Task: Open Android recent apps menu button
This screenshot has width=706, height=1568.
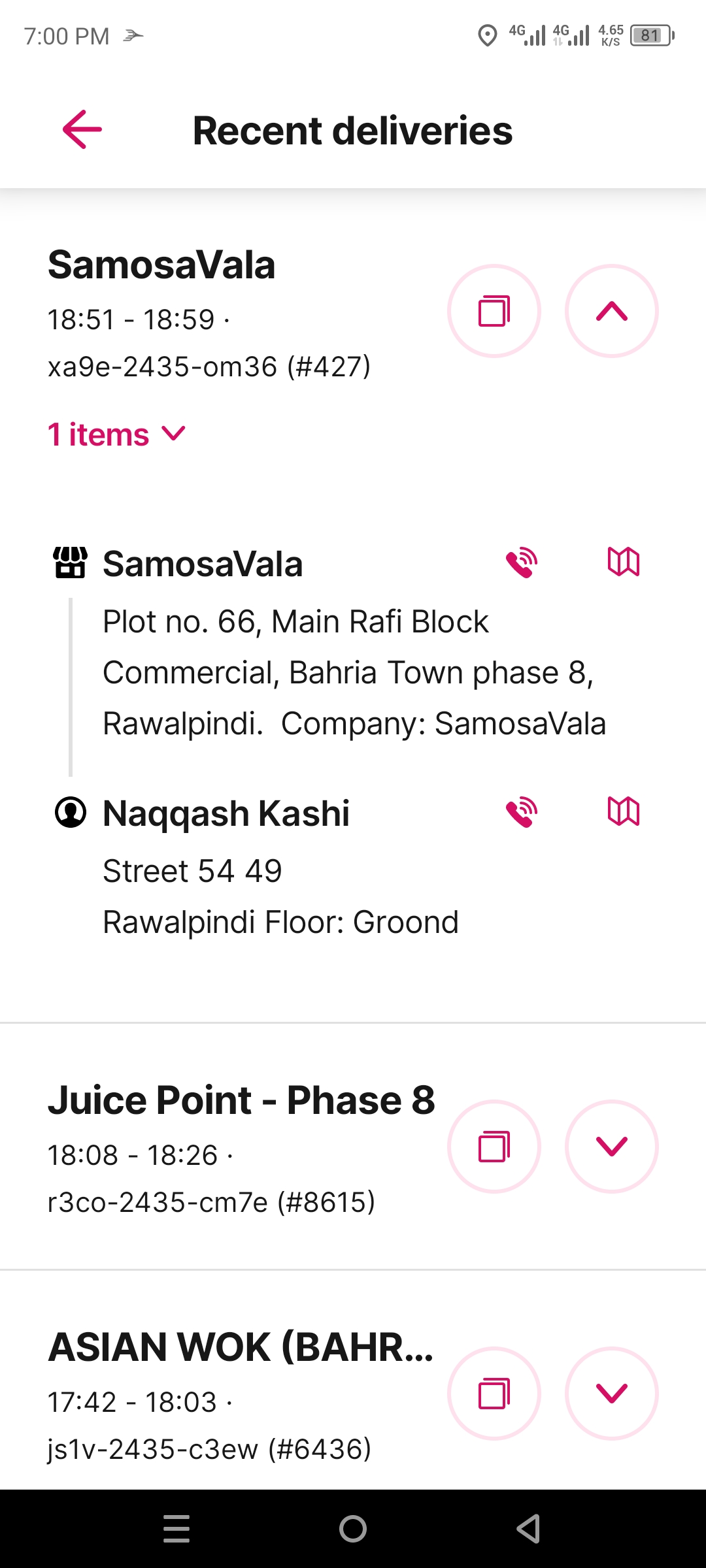Action: 176,1529
